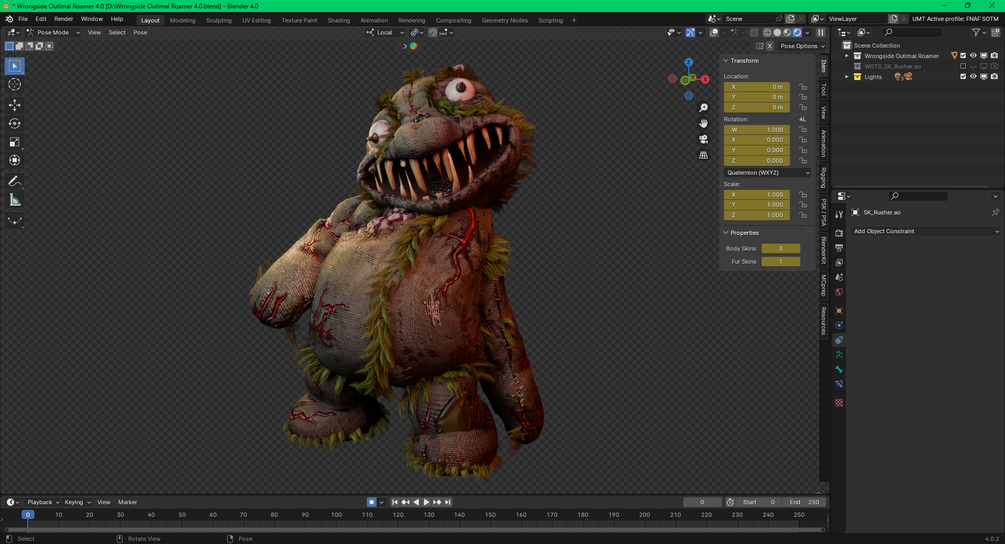Viewport: 1005px width, 544px height.
Task: Hide the Lights collection in the viewport
Action: (x=973, y=77)
